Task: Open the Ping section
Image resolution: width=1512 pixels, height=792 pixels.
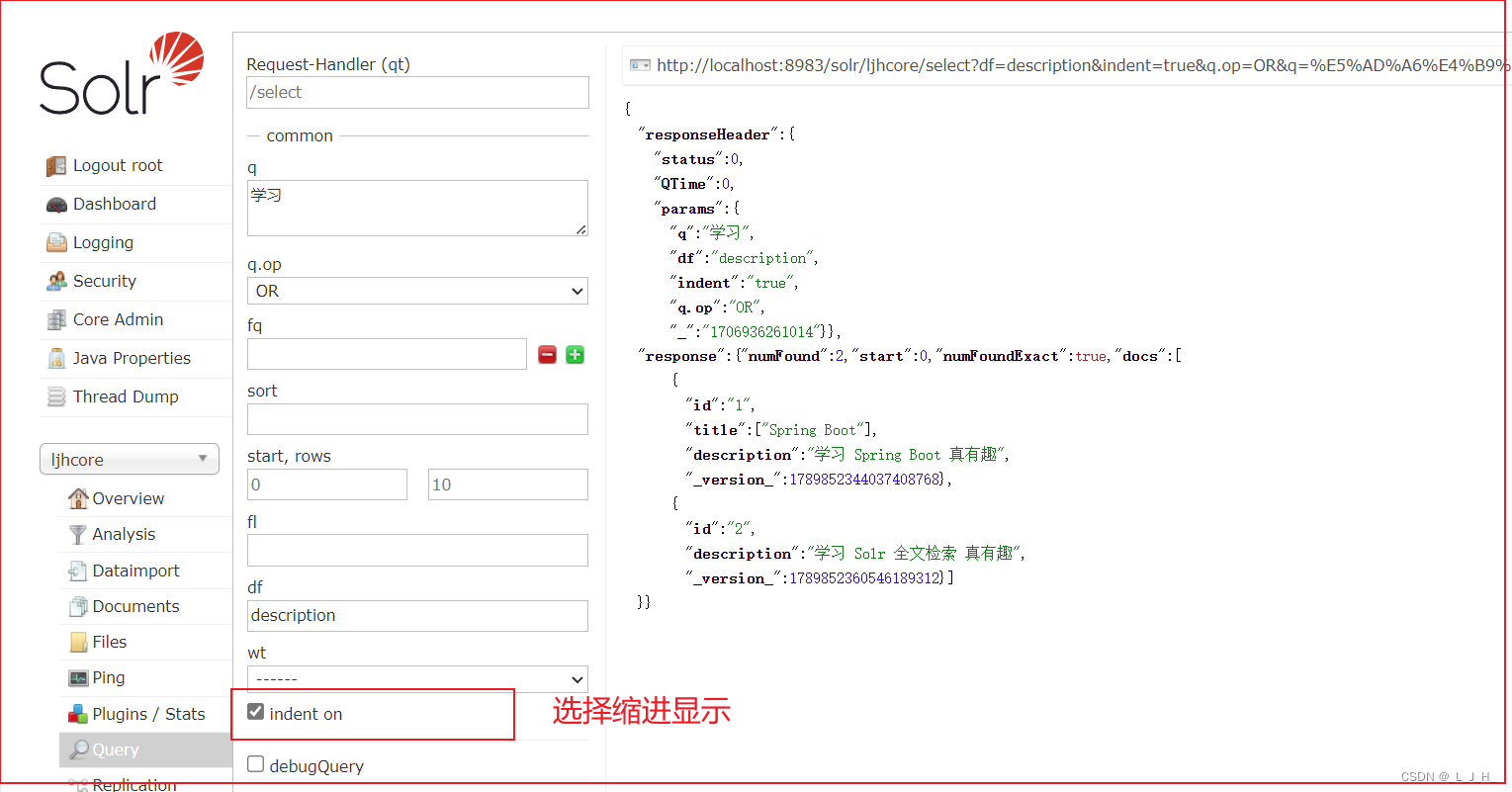Action: coord(109,678)
